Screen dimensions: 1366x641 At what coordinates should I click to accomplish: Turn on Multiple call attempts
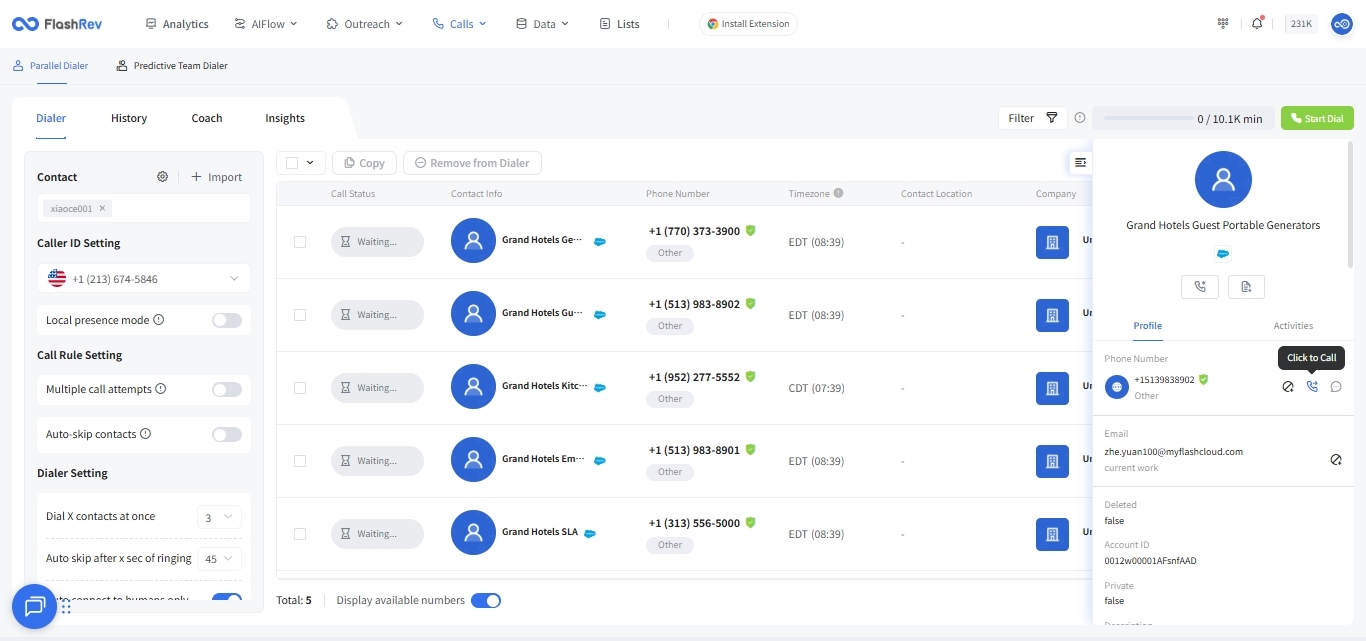[227, 389]
